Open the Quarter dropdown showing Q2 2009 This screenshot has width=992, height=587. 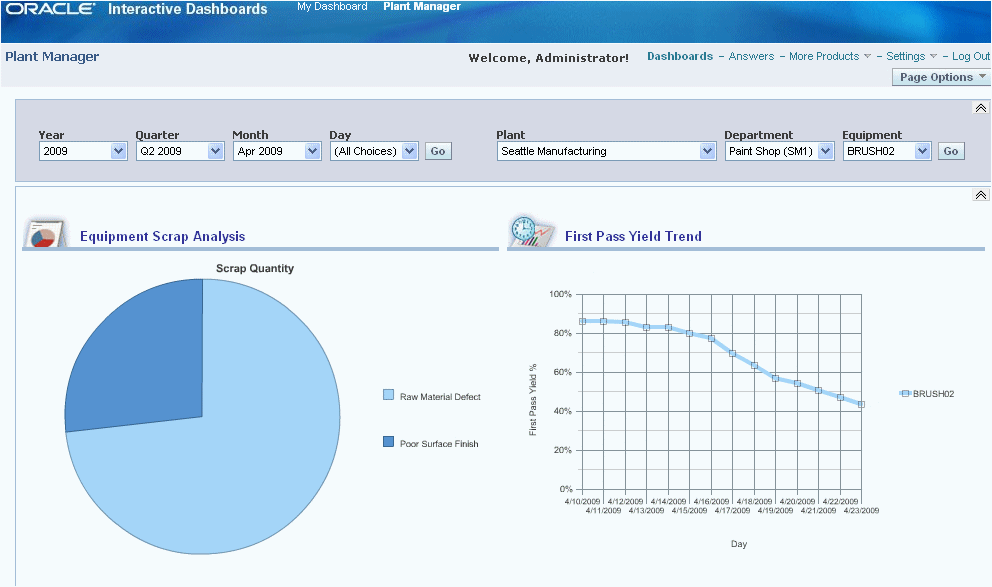point(180,151)
